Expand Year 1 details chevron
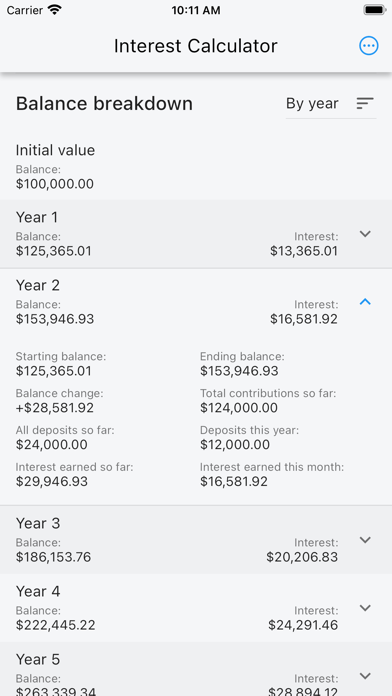This screenshot has width=392, height=696. tap(365, 234)
